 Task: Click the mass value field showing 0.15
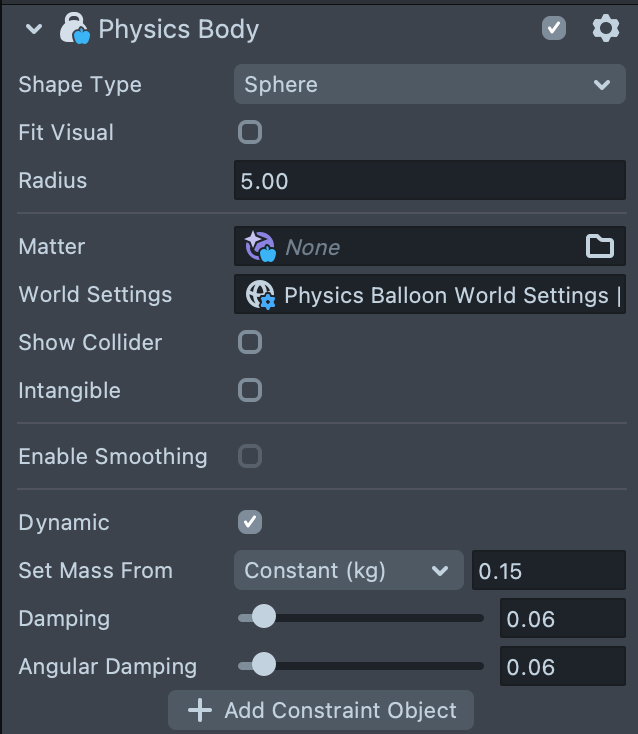pos(548,570)
